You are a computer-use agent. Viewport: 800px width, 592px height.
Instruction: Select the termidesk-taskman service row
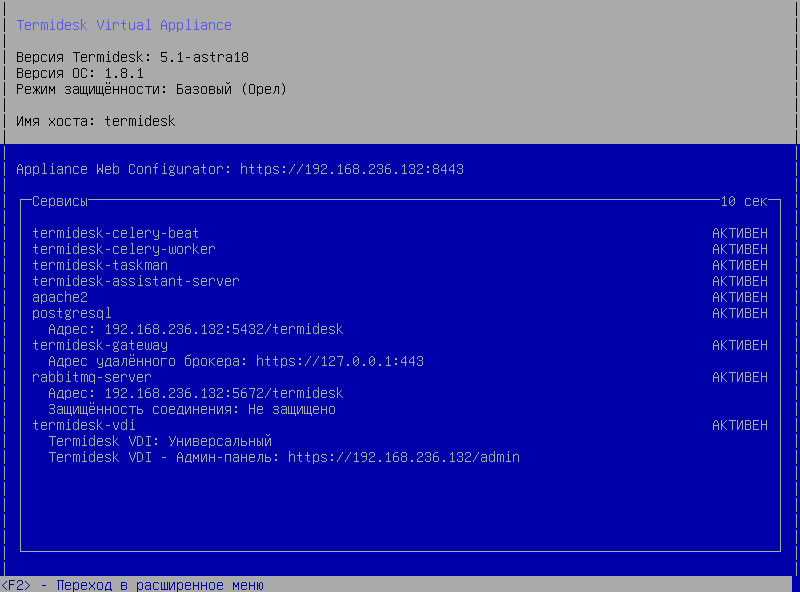[400, 265]
